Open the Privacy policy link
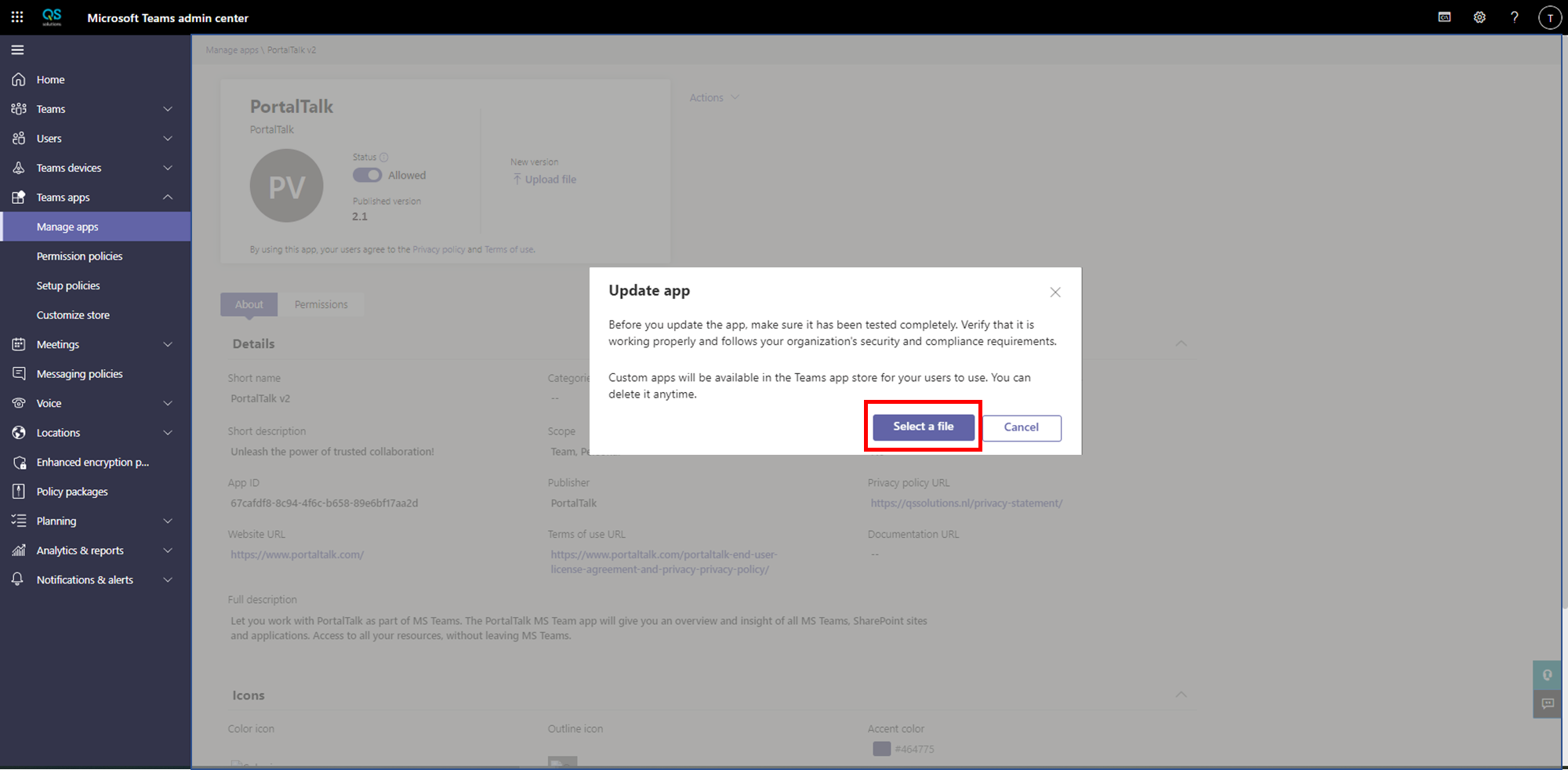The height and width of the screenshot is (770, 1568). point(439,249)
